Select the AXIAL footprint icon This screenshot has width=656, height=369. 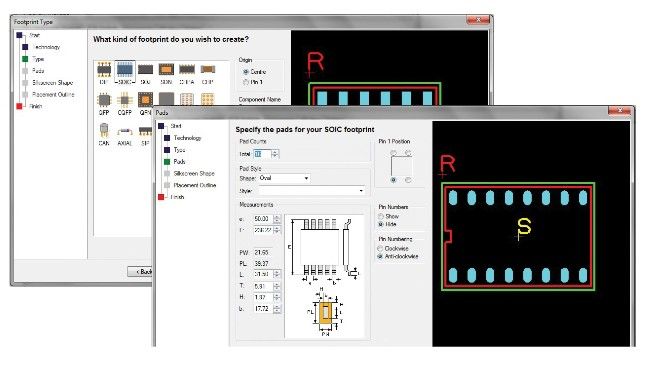click(x=125, y=132)
